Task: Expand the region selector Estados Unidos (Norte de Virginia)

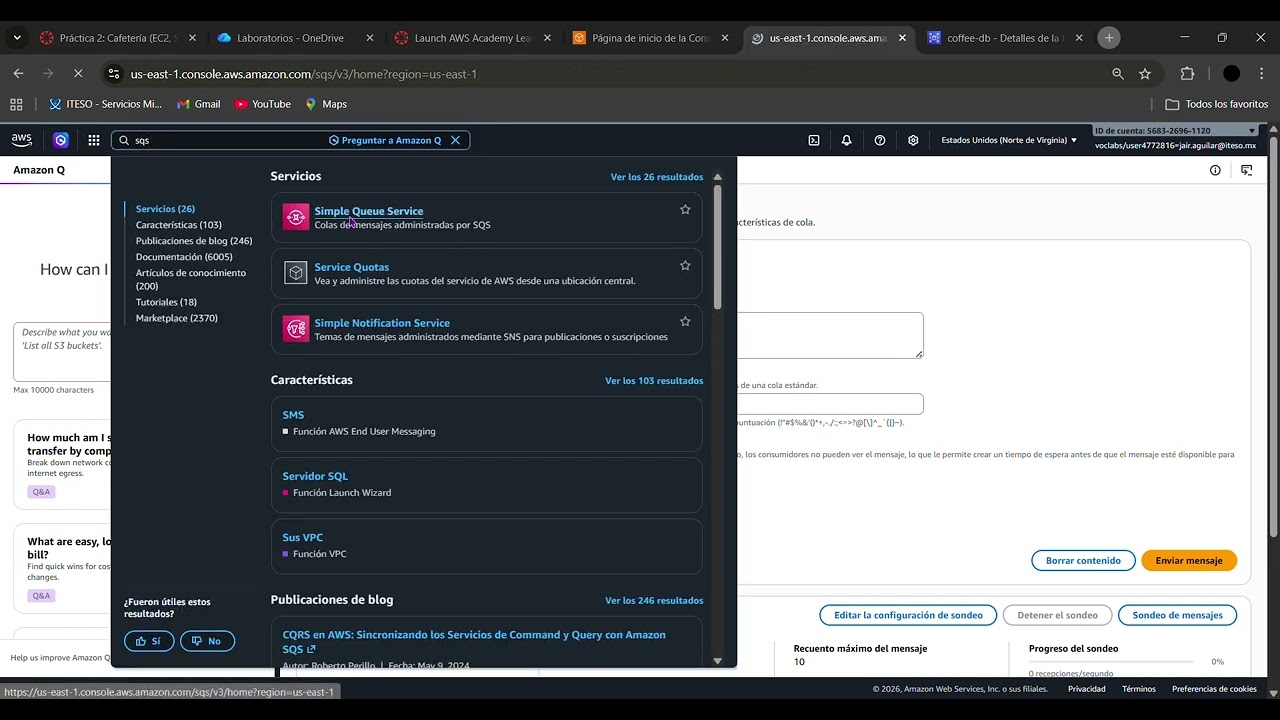Action: tap(1009, 140)
